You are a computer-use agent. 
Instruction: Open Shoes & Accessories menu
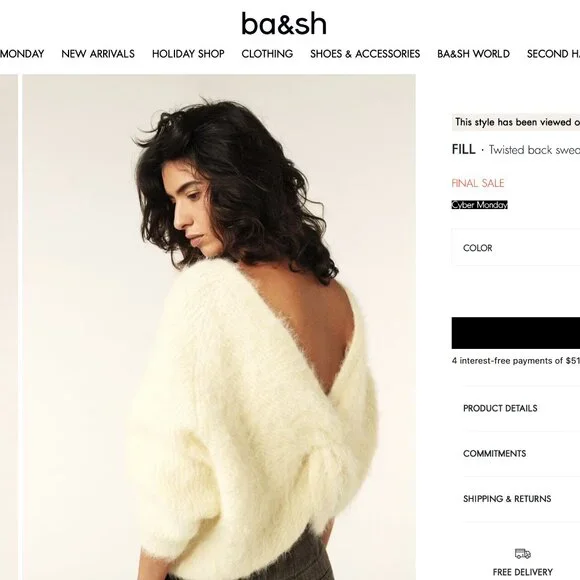pos(365,54)
